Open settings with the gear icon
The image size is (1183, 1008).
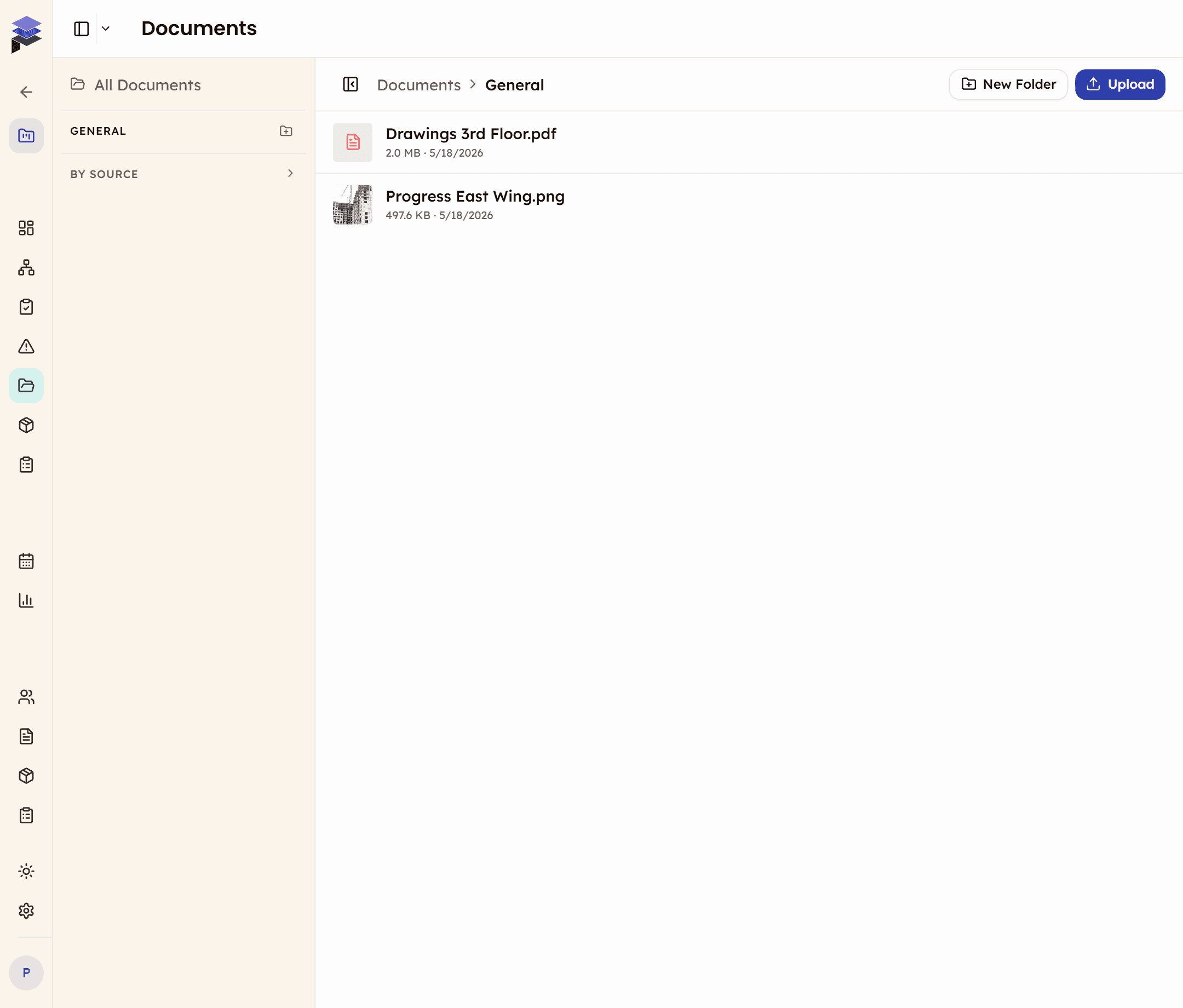pyautogui.click(x=26, y=910)
